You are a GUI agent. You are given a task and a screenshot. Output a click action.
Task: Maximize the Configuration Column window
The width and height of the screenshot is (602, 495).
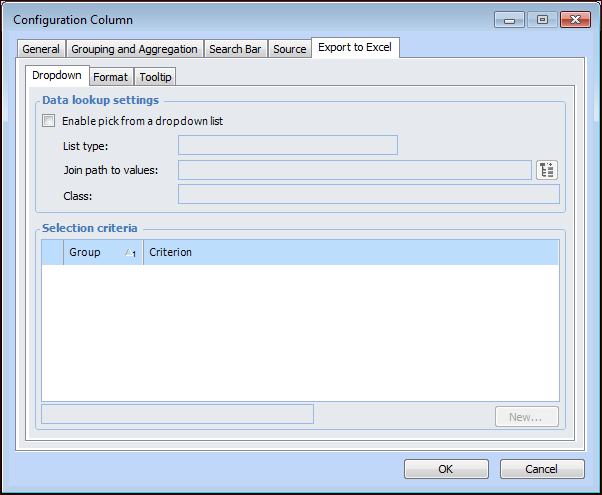coord(543,19)
